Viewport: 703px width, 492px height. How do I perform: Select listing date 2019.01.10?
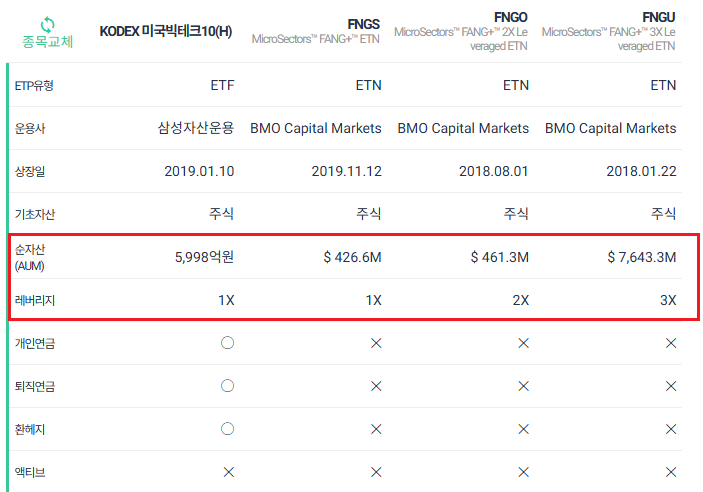[x=199, y=171]
